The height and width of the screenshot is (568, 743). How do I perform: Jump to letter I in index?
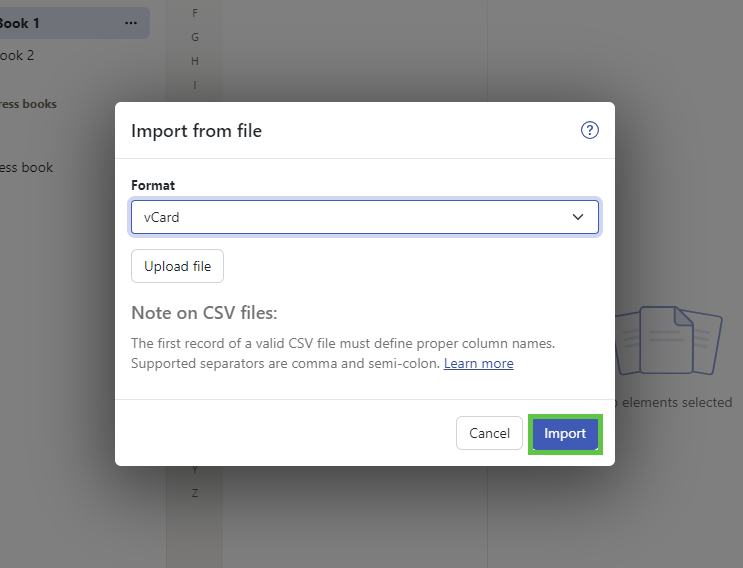[x=195, y=85]
